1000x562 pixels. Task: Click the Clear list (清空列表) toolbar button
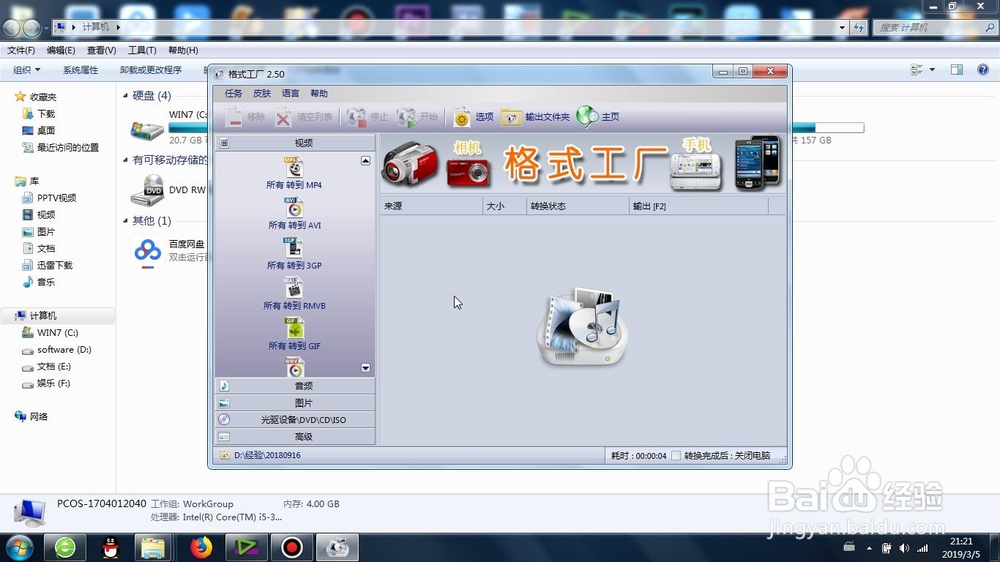[305, 117]
